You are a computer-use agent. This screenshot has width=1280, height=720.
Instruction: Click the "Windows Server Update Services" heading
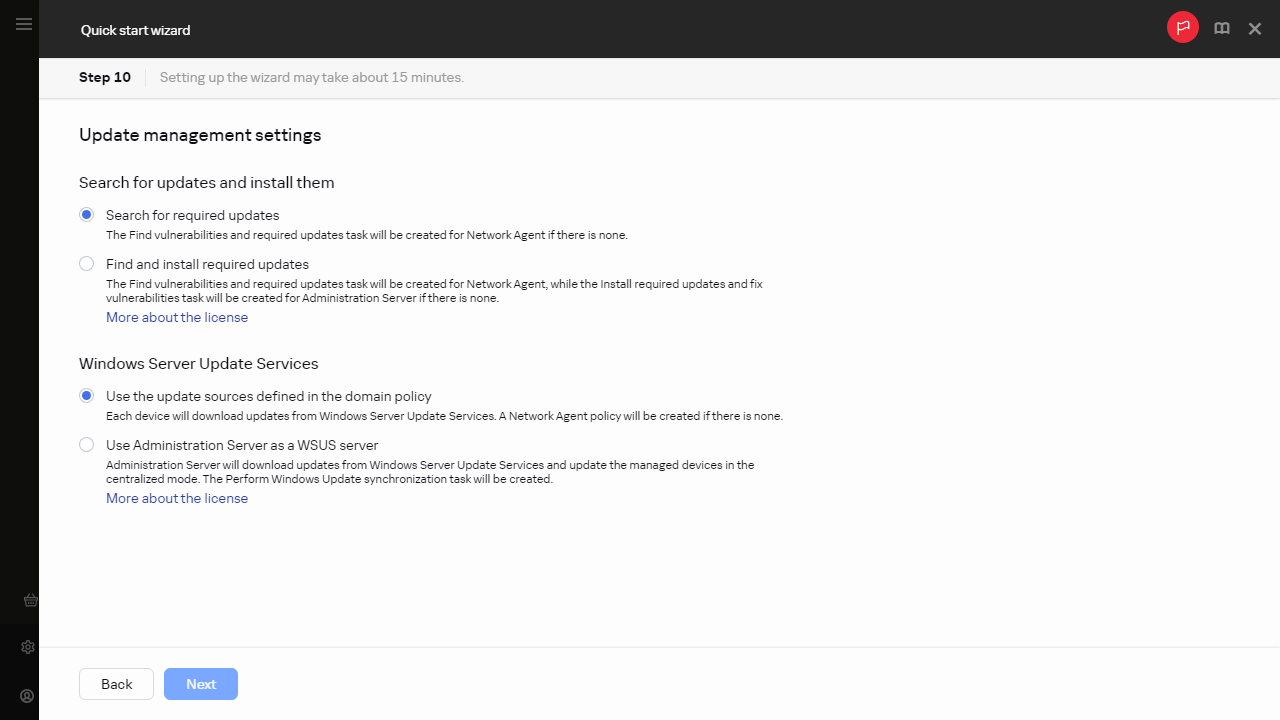coord(198,363)
